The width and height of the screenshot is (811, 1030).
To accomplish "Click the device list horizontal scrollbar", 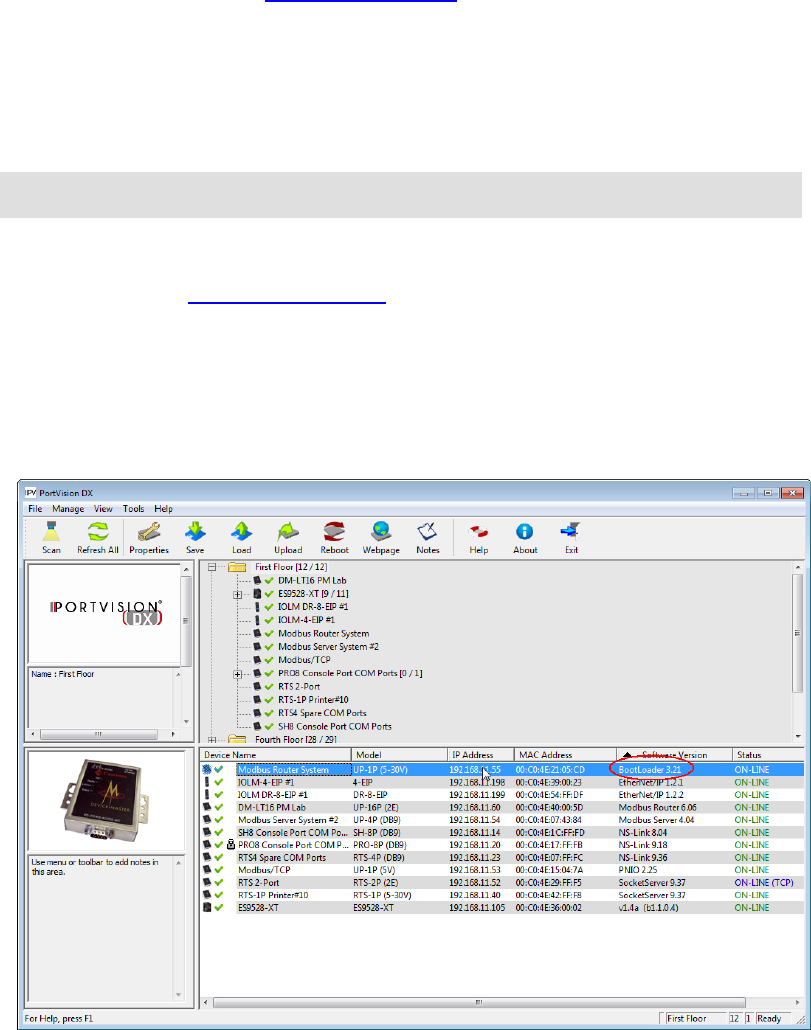I will click(479, 1002).
